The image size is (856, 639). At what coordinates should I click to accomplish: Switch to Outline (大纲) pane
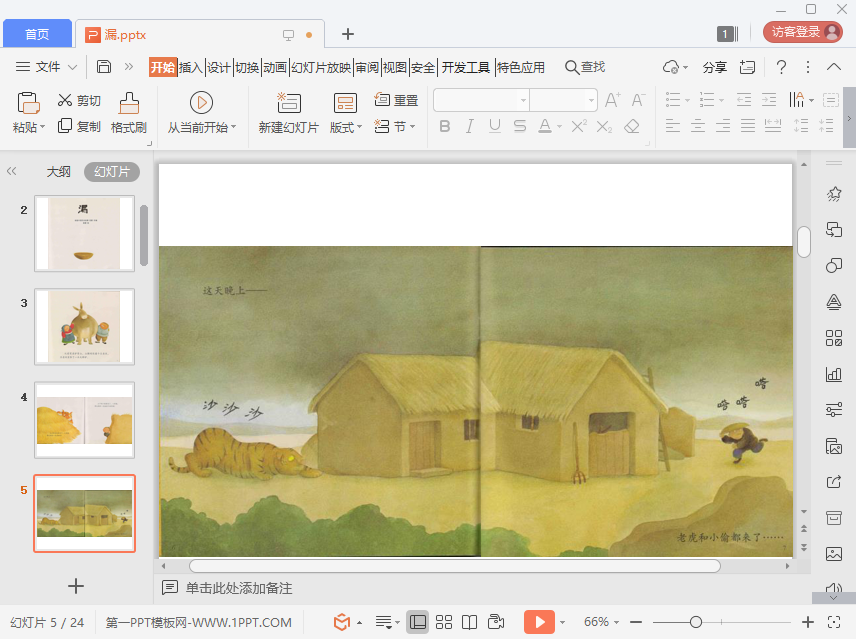[58, 171]
